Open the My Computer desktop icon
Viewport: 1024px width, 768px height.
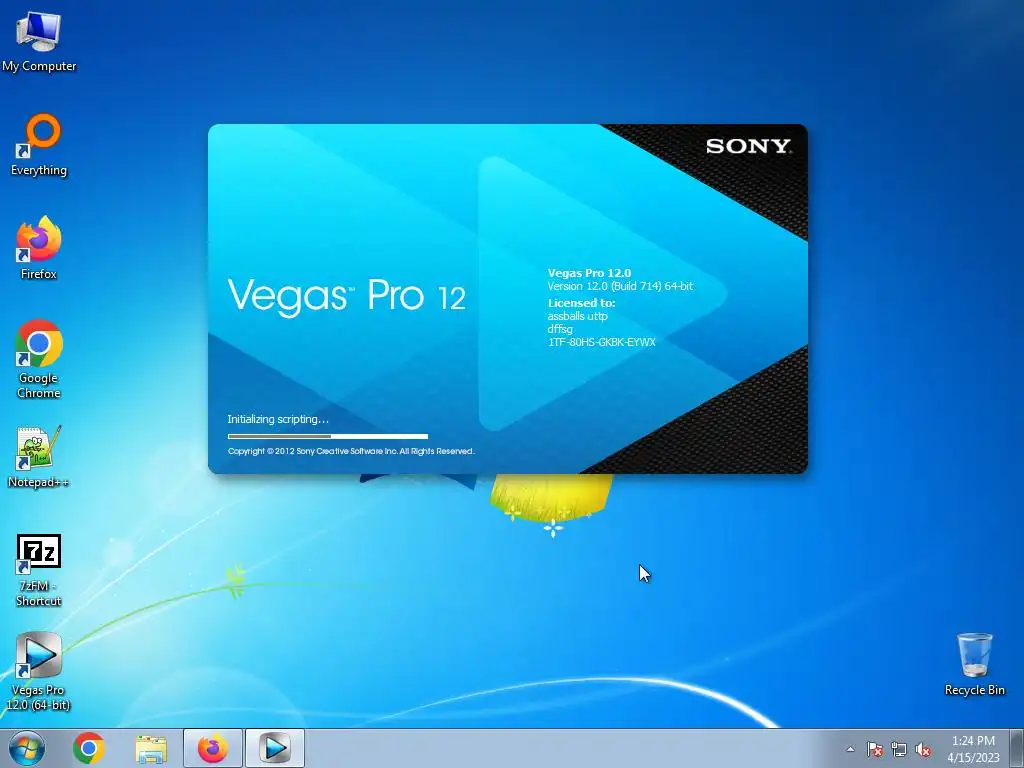pos(39,42)
